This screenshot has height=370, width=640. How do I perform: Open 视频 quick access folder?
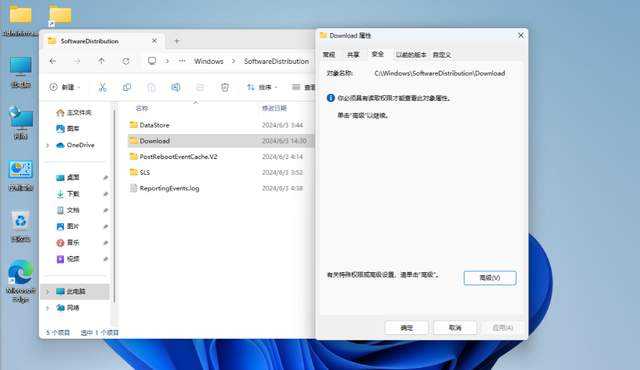pyautogui.click(x=68, y=259)
